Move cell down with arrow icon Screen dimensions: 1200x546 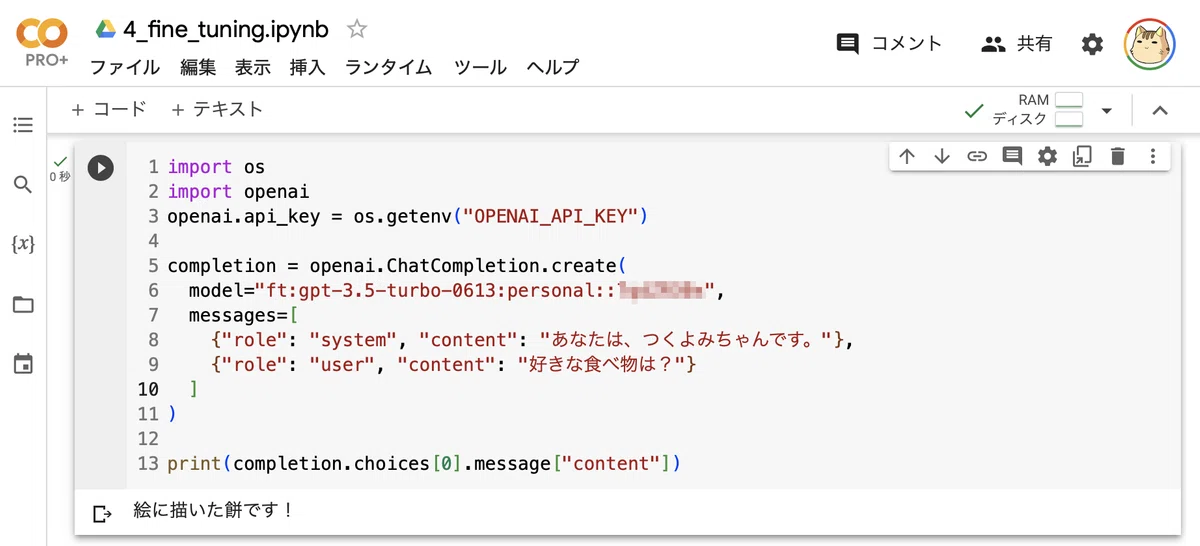(x=942, y=156)
